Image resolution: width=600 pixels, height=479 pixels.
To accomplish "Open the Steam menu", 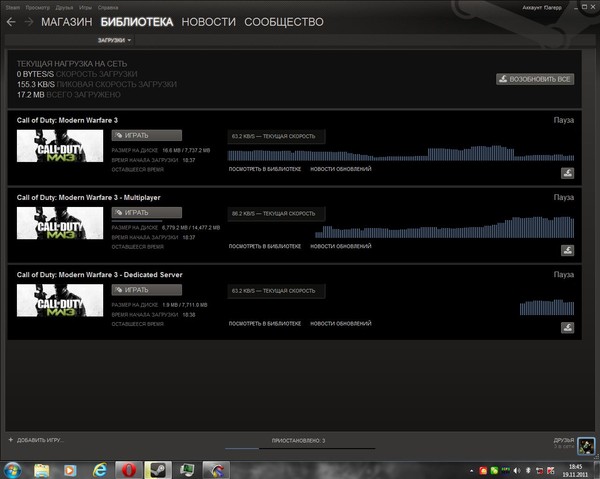I will pos(13,8).
